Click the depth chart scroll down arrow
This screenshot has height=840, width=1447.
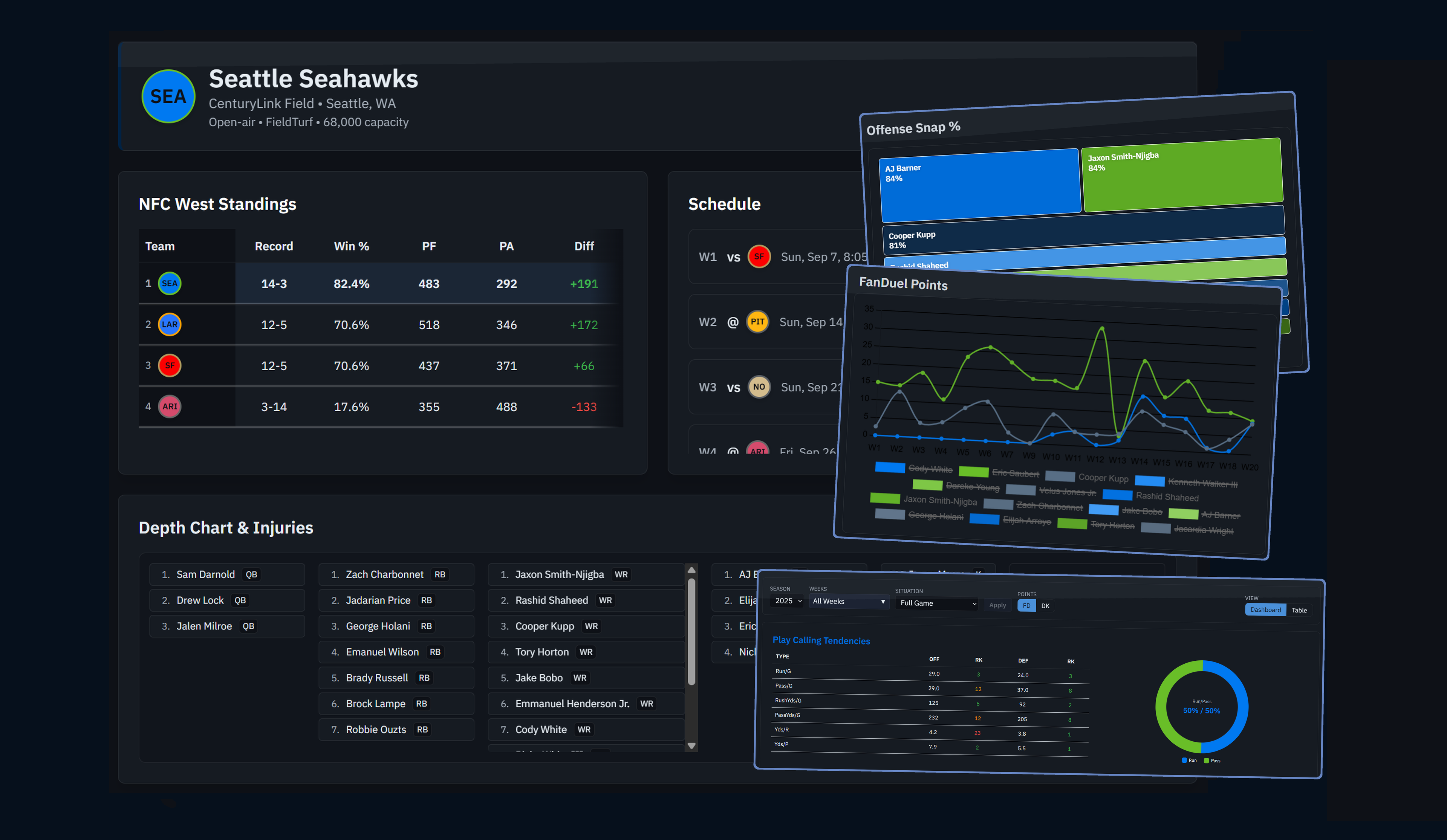691,746
